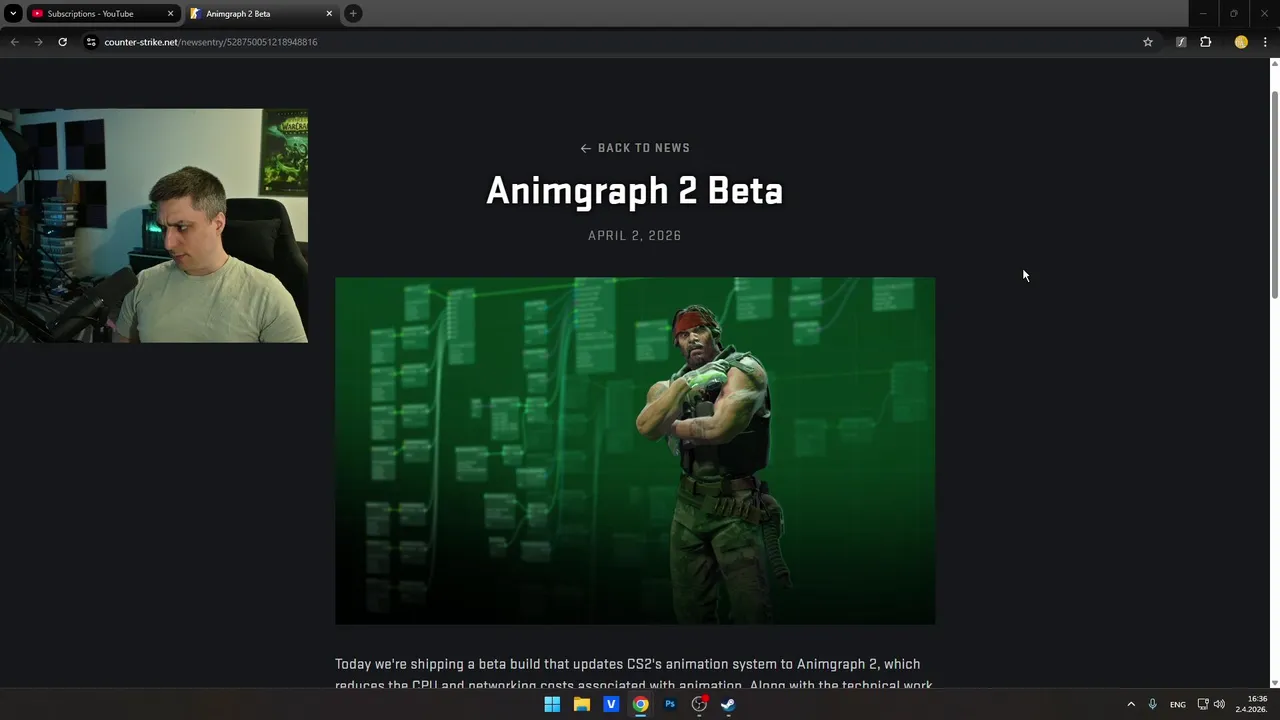Follow the Back to News link

tap(635, 148)
